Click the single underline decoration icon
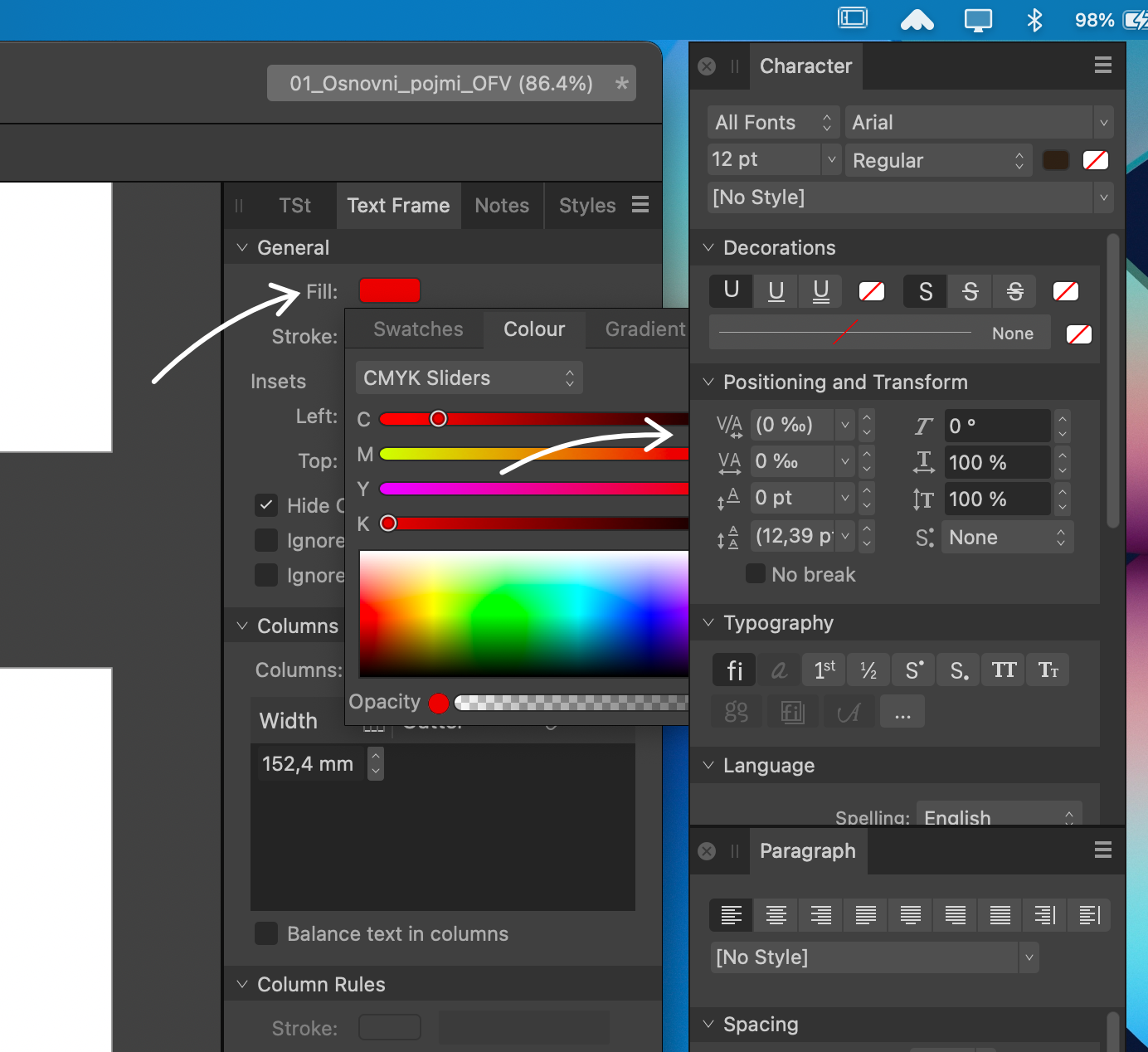Screen dimensions: 1148x1052 click(x=776, y=291)
